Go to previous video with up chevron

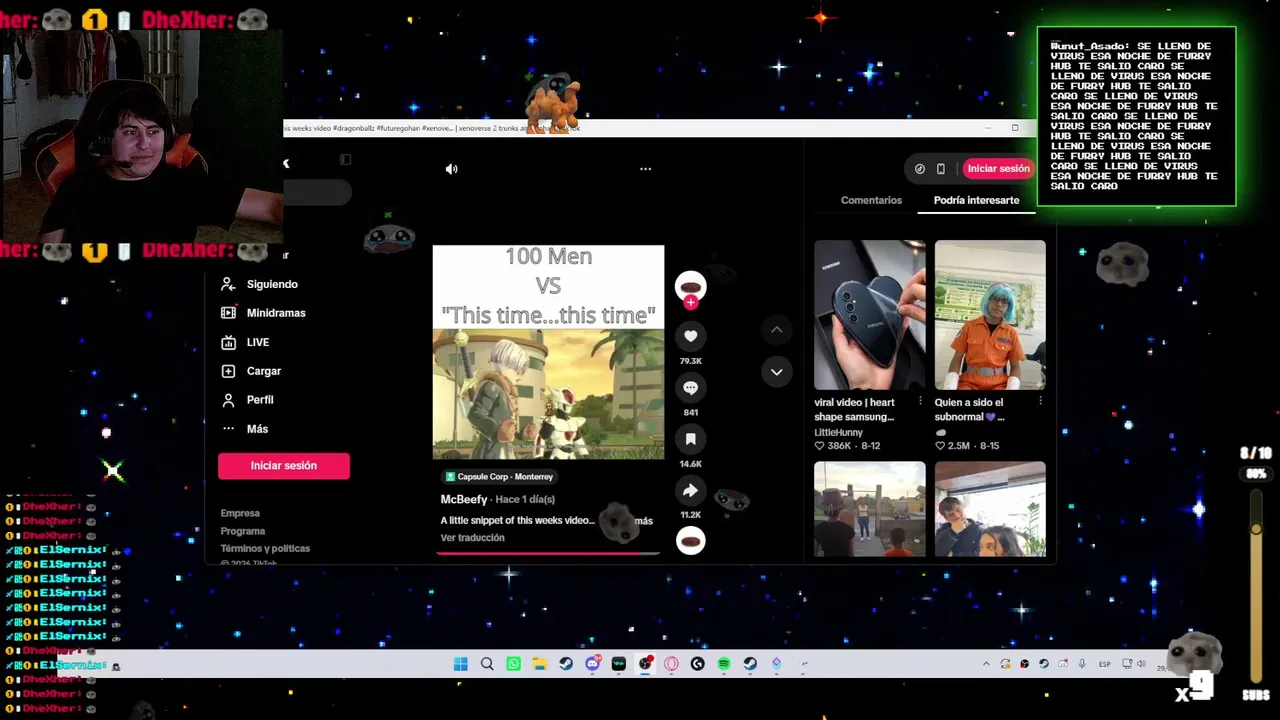[x=776, y=330]
